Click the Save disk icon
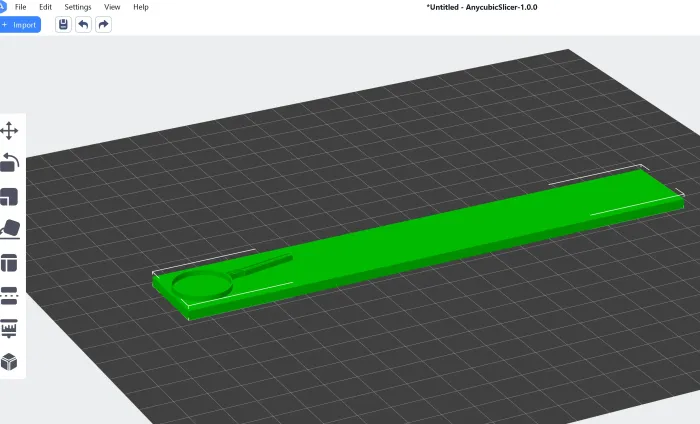 [x=63, y=25]
